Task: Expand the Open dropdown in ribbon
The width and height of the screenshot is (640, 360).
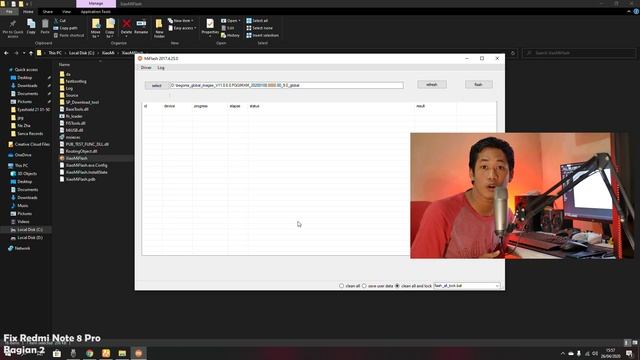Action: (231, 20)
